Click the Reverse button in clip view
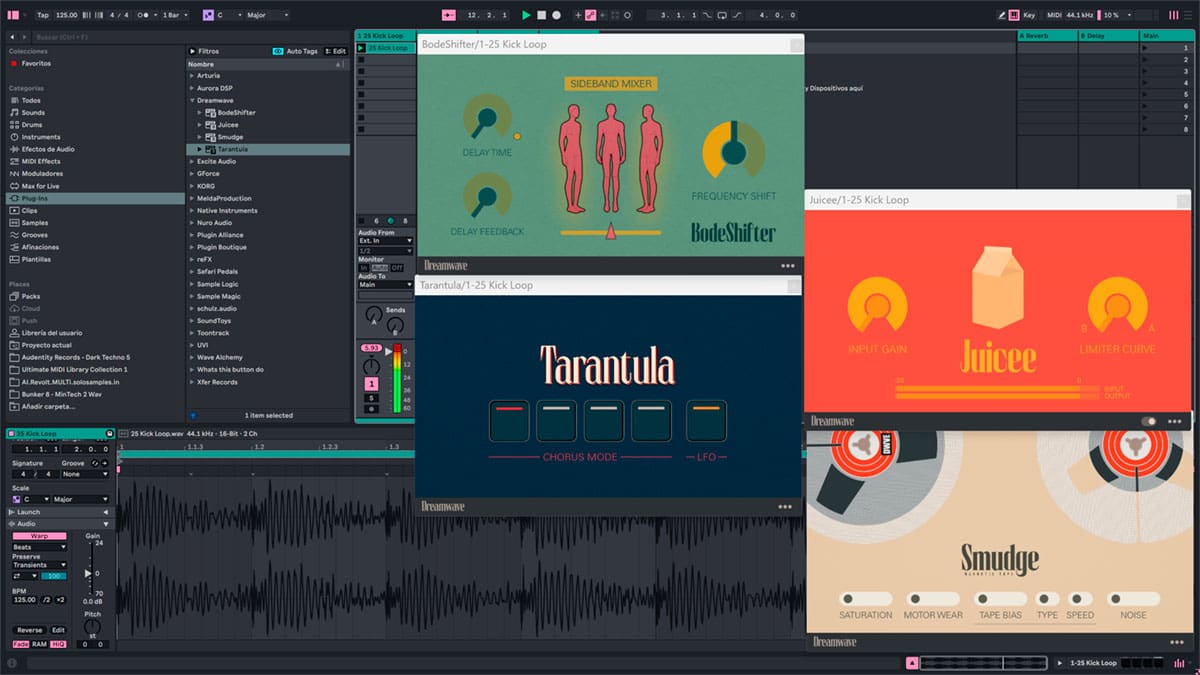The width and height of the screenshot is (1200, 675). pyautogui.click(x=29, y=630)
